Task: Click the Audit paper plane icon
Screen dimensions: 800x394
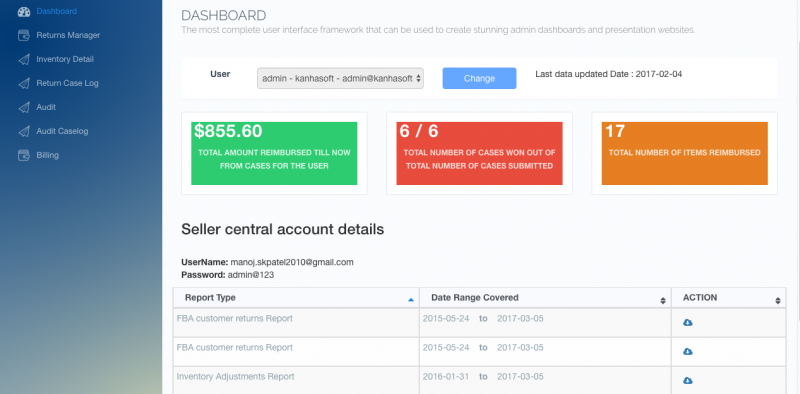Action: (24, 107)
